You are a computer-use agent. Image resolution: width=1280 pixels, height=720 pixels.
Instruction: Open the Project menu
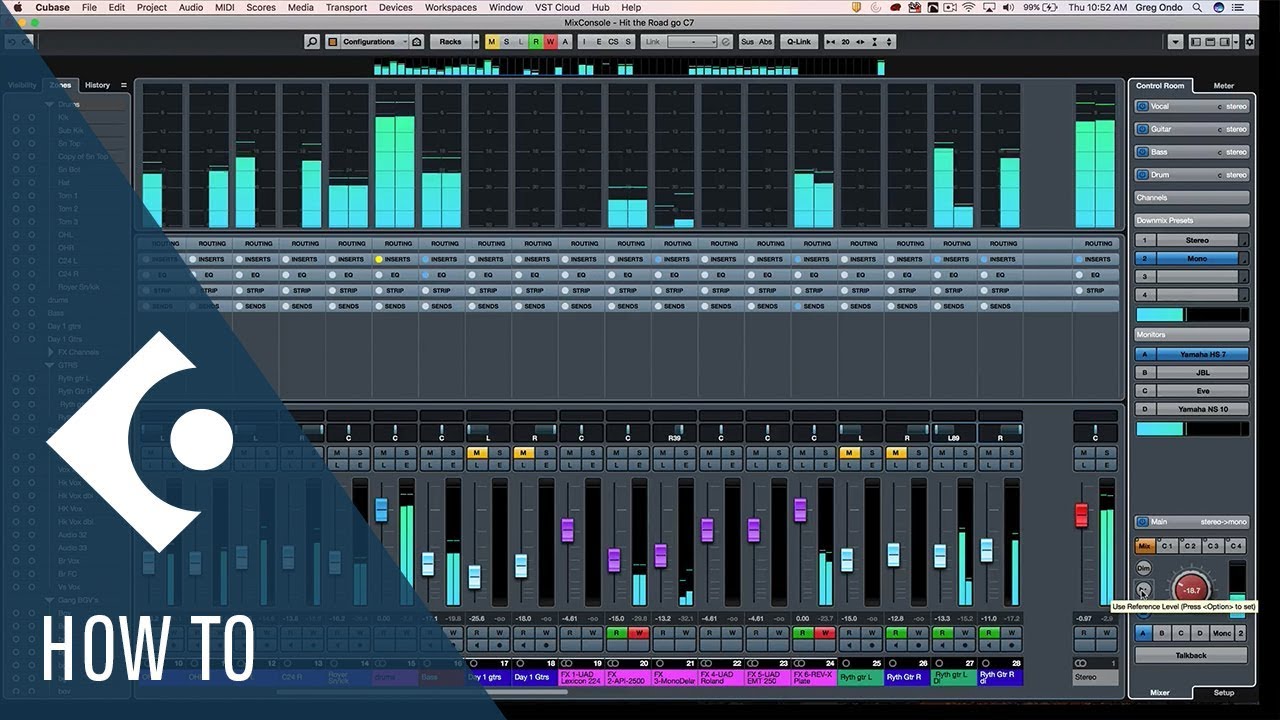[152, 7]
